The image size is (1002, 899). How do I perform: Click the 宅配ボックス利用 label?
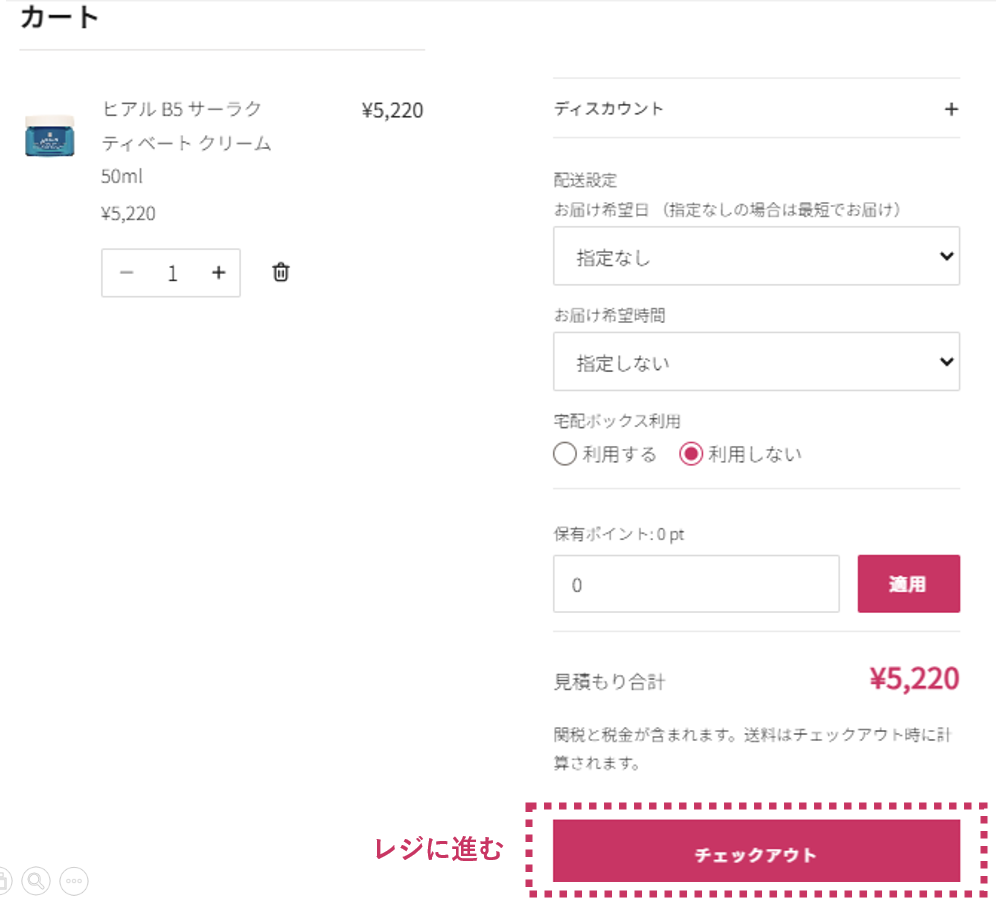(617, 421)
